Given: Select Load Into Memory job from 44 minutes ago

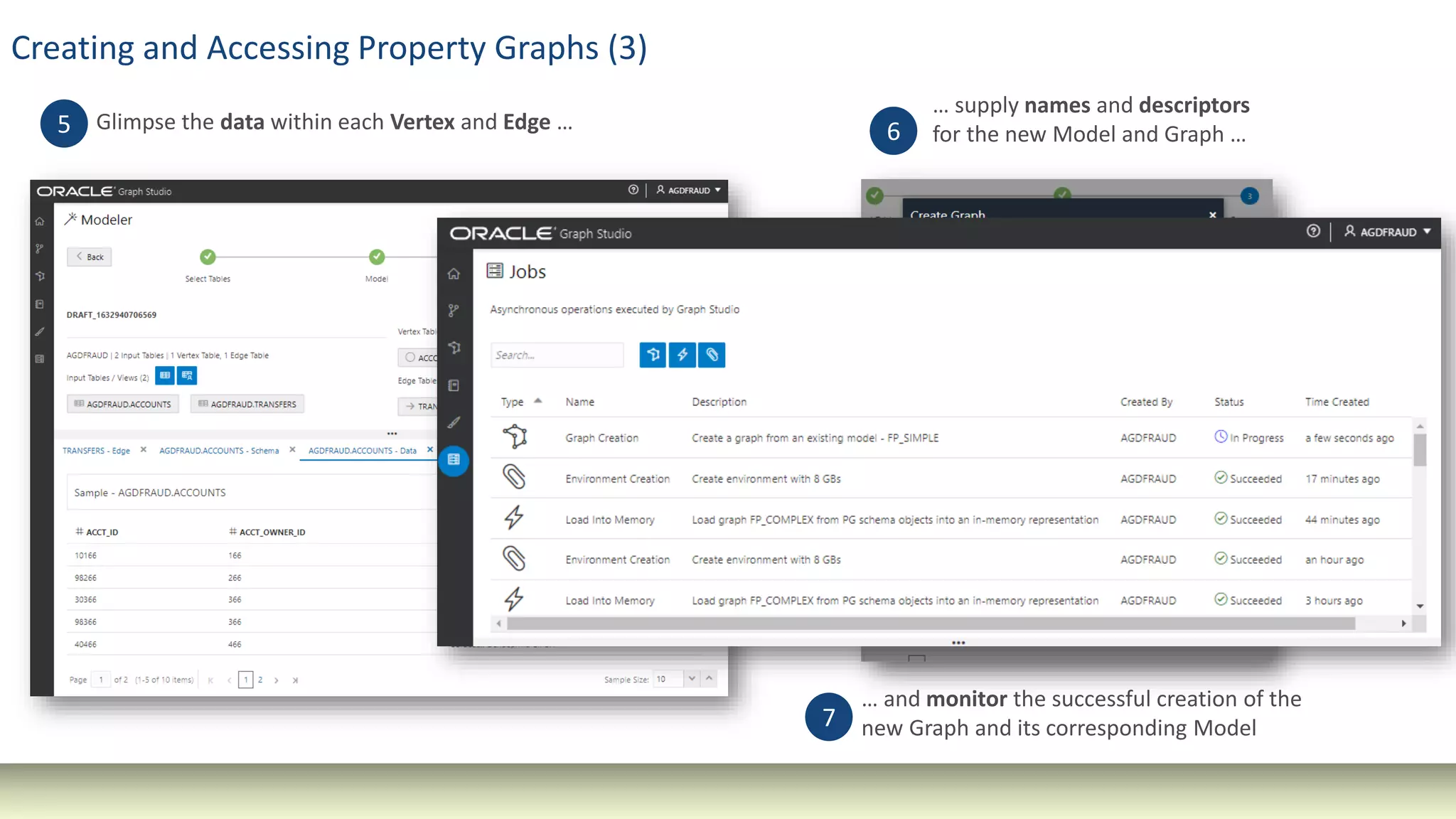Looking at the screenshot, I should [951, 519].
